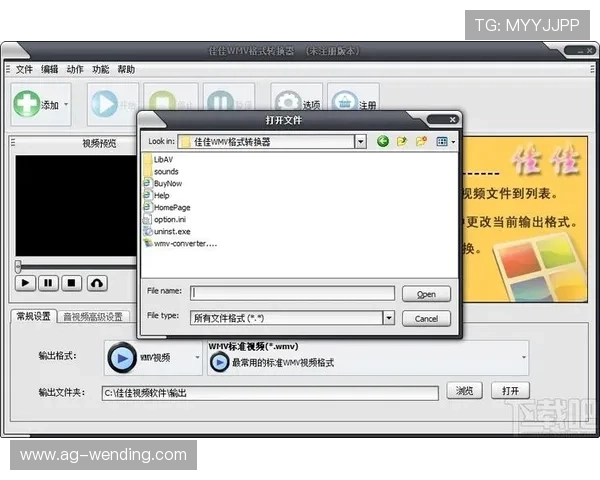Expand the arrow beside the 添加 button
This screenshot has width=600, height=480.
66,104
